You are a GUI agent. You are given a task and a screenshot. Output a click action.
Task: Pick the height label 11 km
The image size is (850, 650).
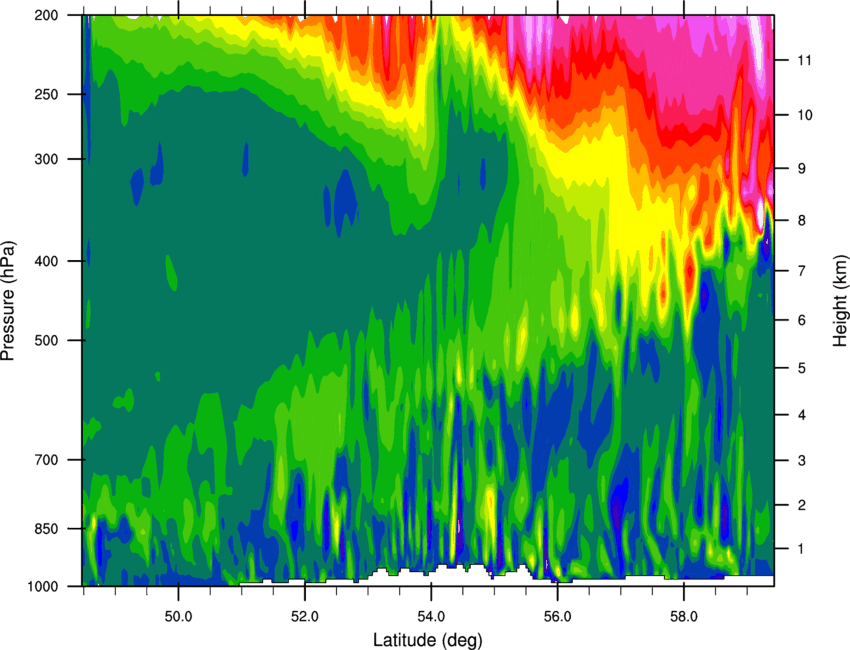[805, 60]
